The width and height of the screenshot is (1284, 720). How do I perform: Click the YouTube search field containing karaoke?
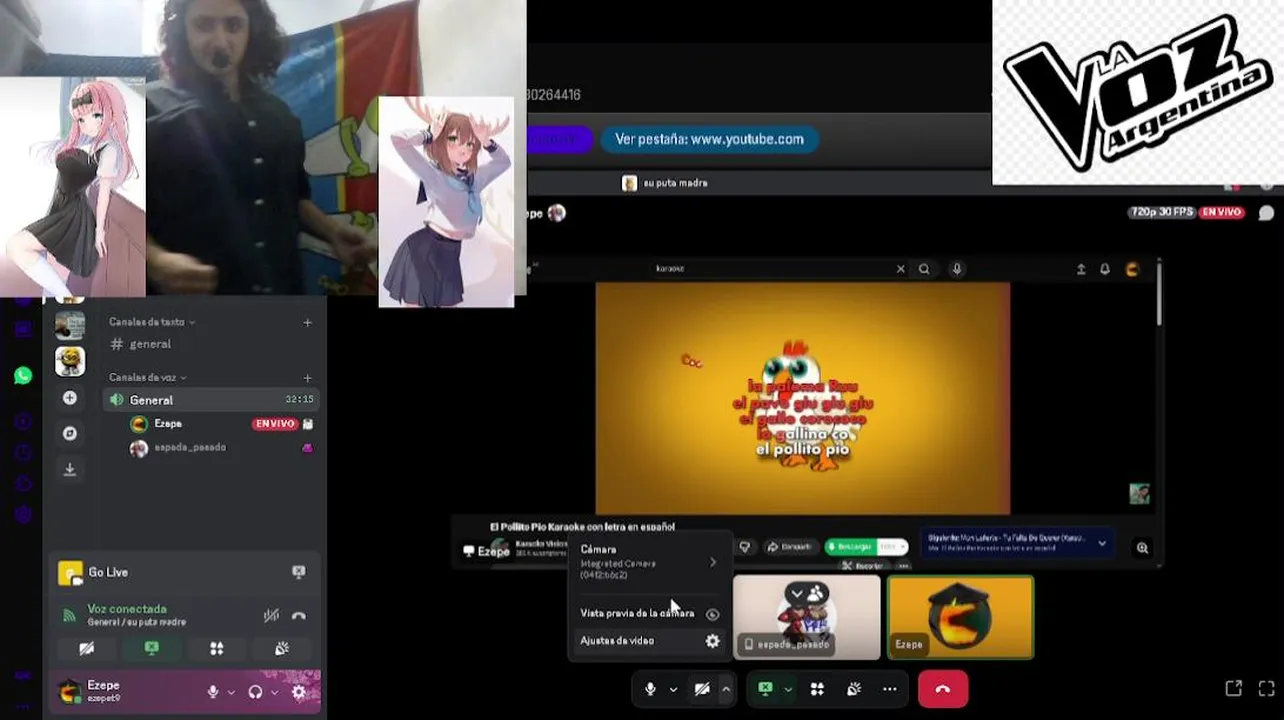coord(770,269)
